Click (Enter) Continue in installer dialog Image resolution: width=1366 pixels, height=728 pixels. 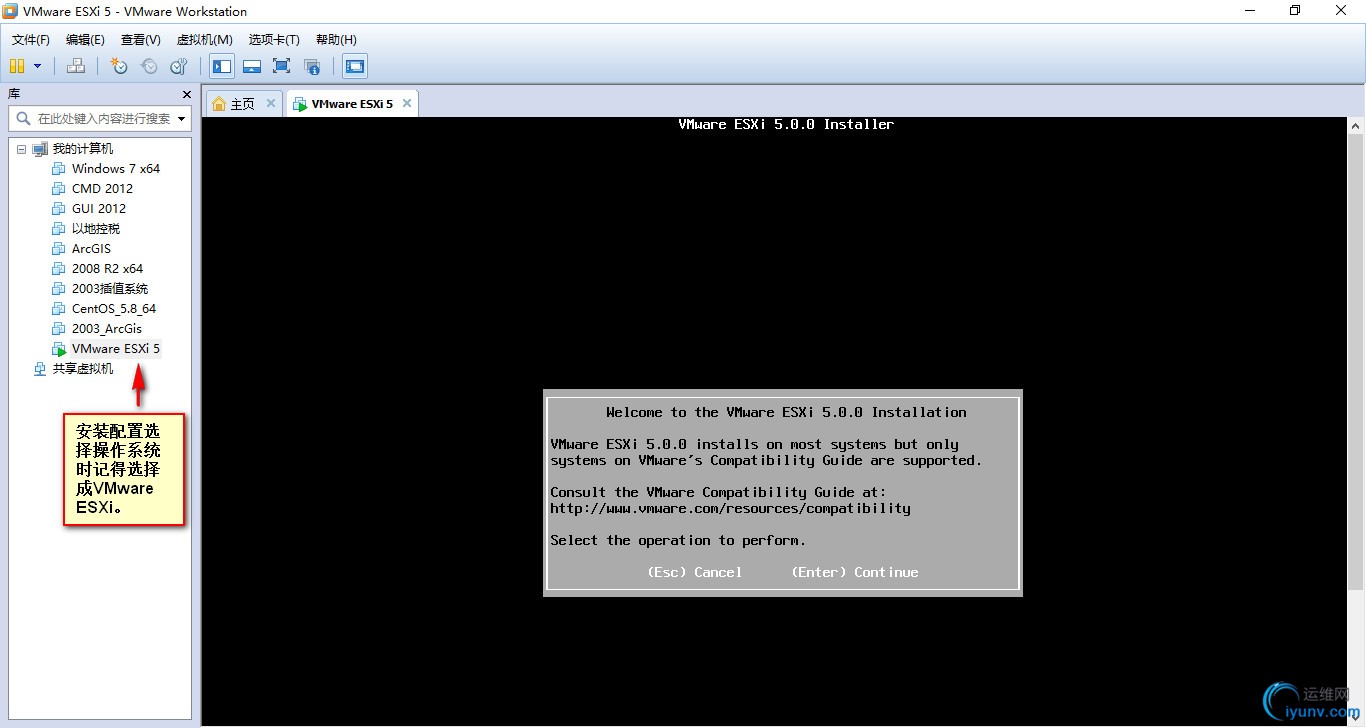(x=855, y=572)
